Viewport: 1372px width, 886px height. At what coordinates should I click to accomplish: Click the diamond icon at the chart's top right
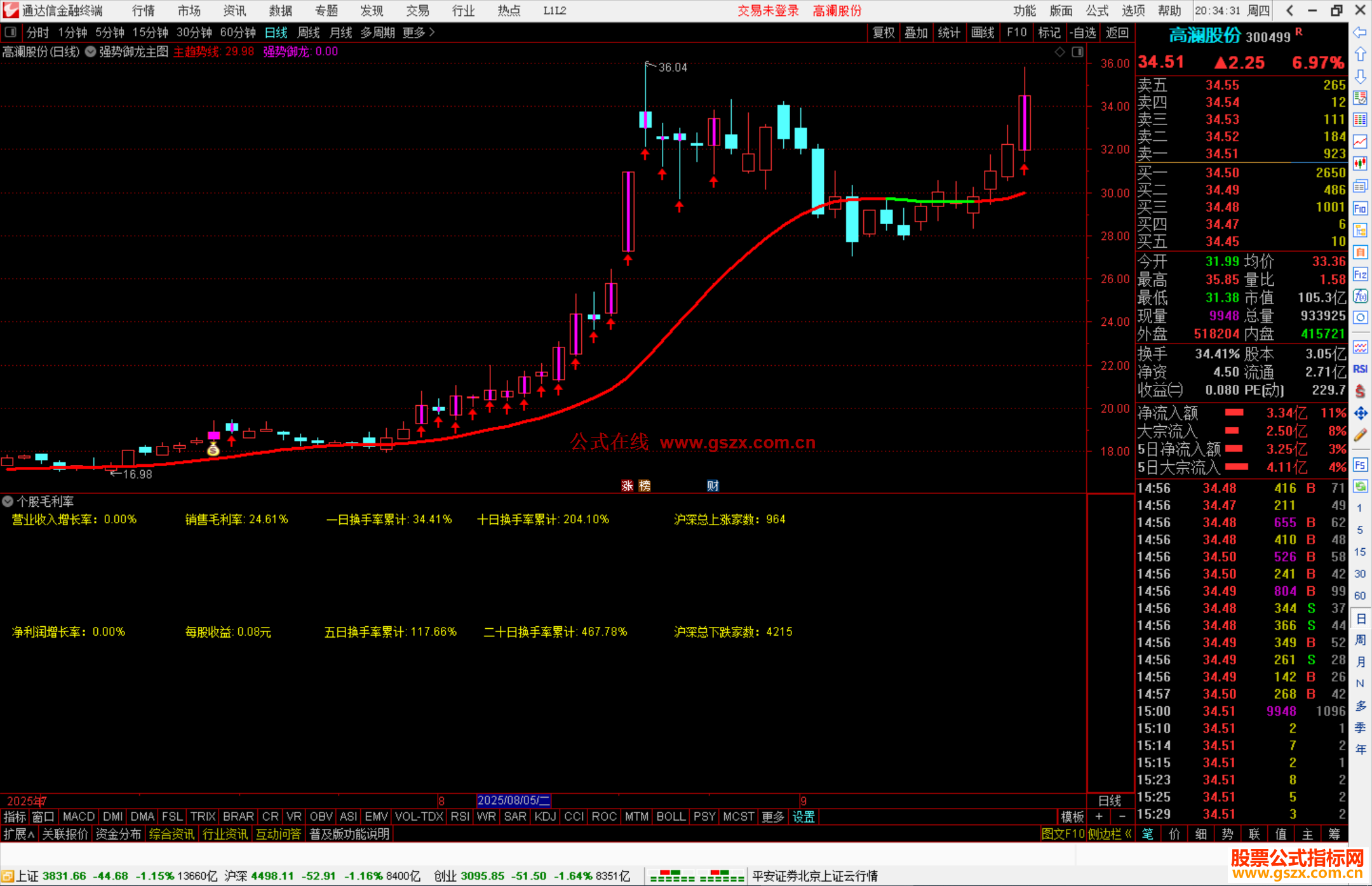pos(1059,52)
